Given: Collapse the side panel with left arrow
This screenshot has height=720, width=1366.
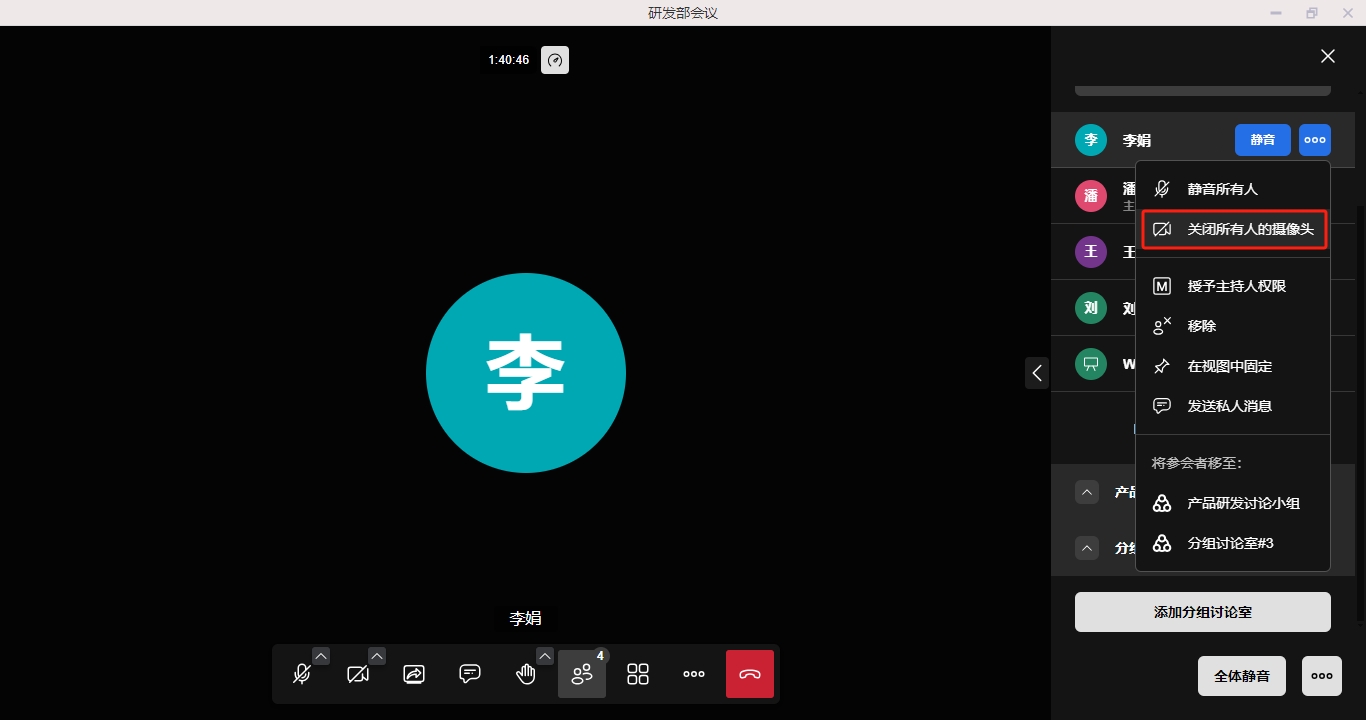Looking at the screenshot, I should (1037, 373).
